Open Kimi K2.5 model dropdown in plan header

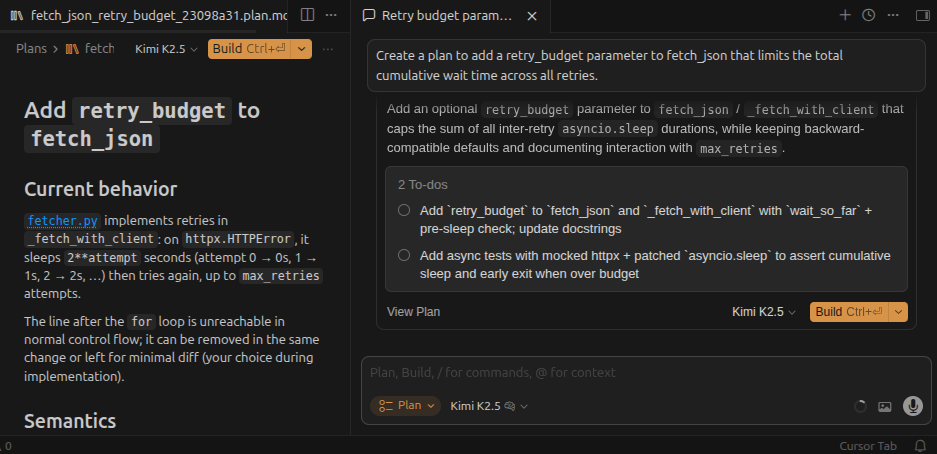coord(166,49)
